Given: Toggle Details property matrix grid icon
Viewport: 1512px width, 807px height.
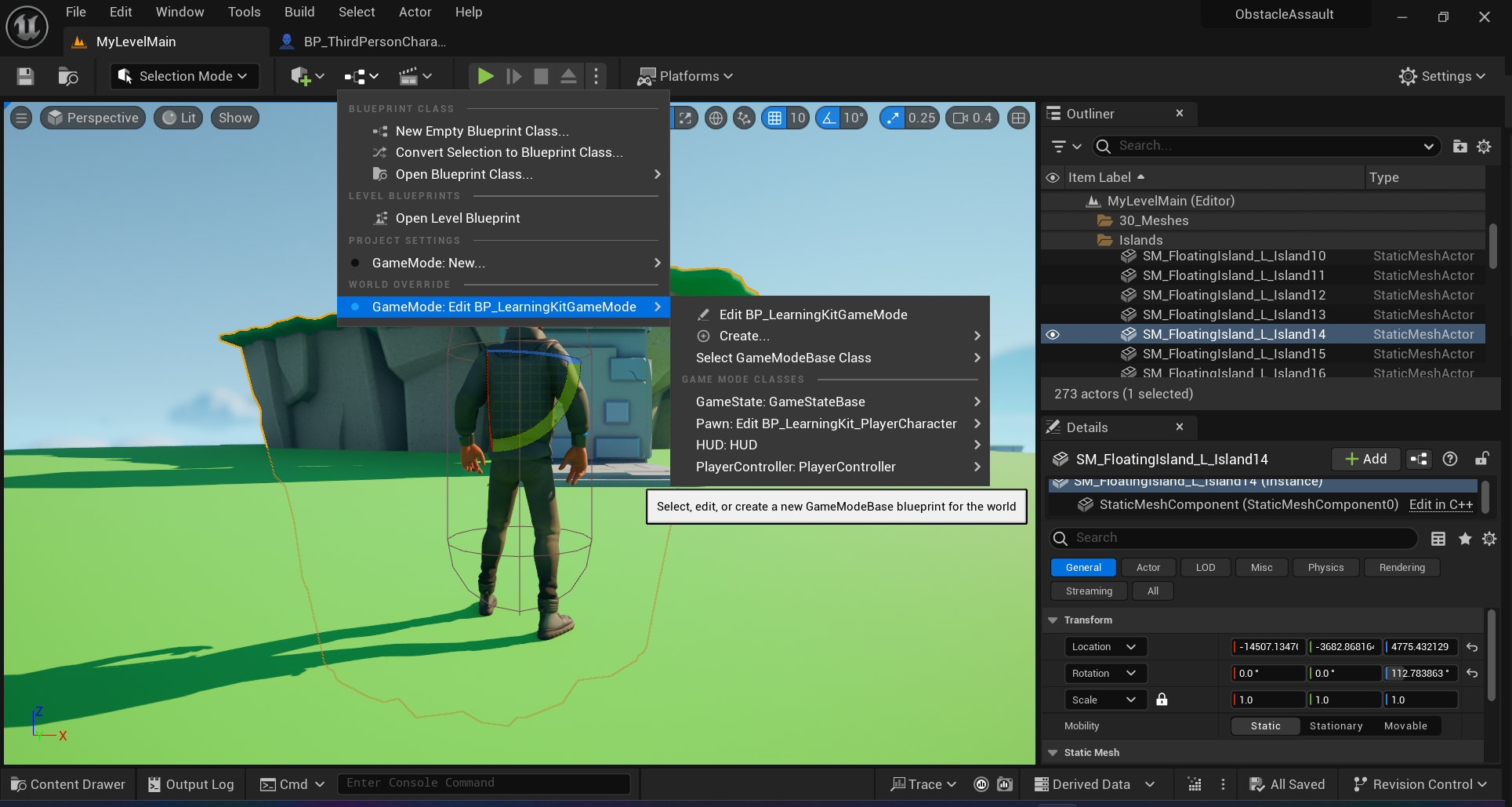Looking at the screenshot, I should pyautogui.click(x=1438, y=538).
